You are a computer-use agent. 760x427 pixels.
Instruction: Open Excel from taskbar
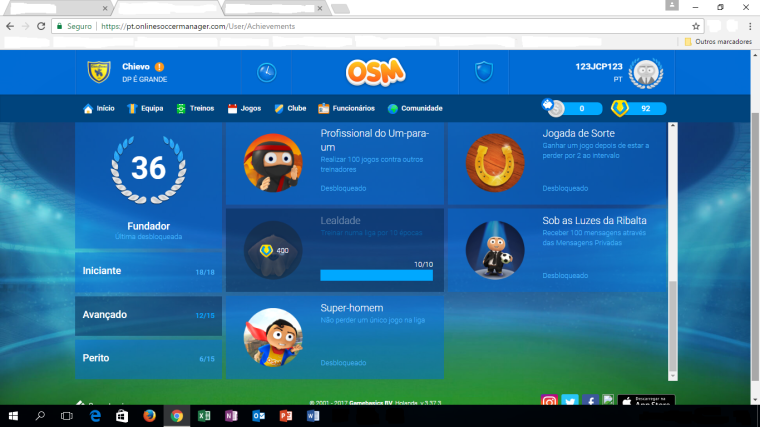[204, 416]
